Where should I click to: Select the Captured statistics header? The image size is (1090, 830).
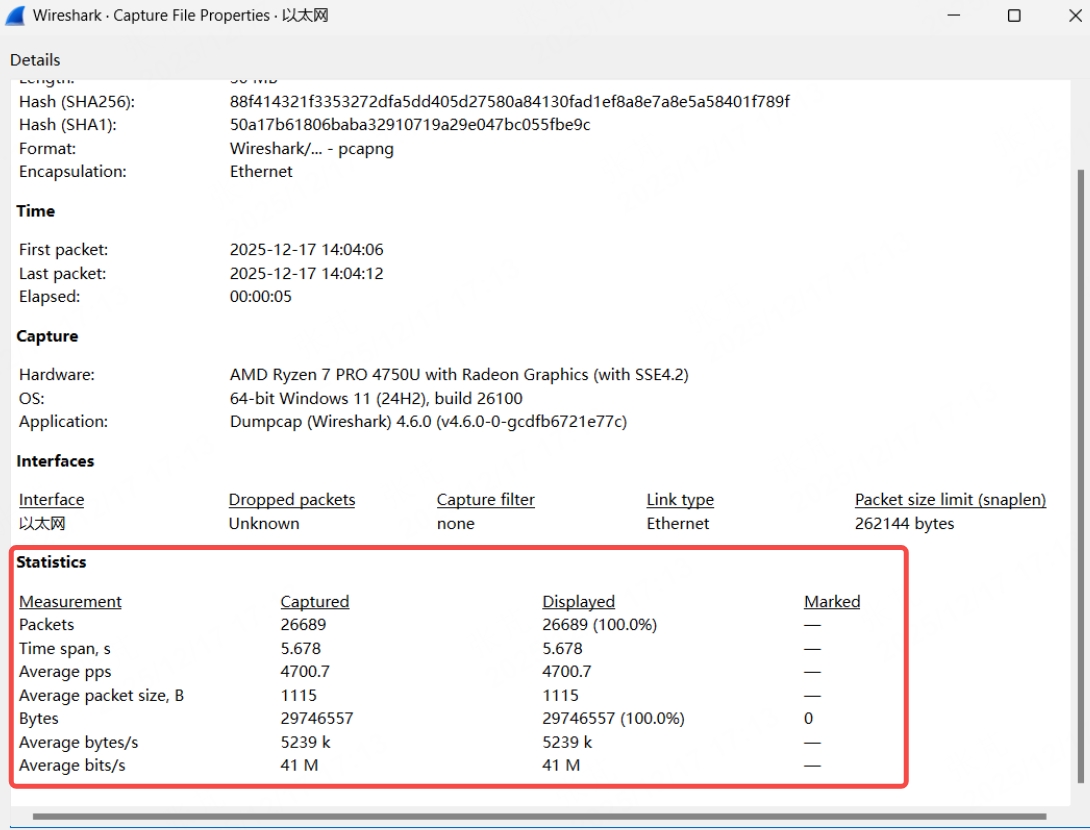pyautogui.click(x=314, y=601)
